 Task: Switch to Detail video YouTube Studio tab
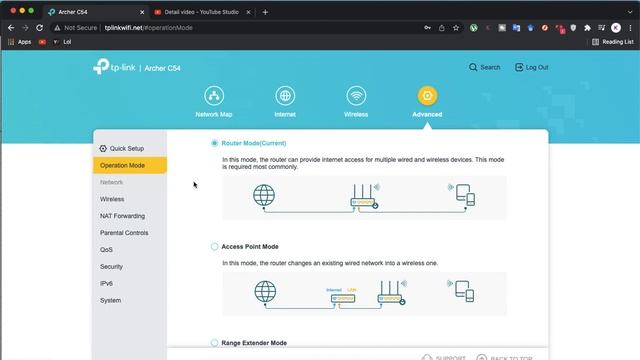click(202, 12)
